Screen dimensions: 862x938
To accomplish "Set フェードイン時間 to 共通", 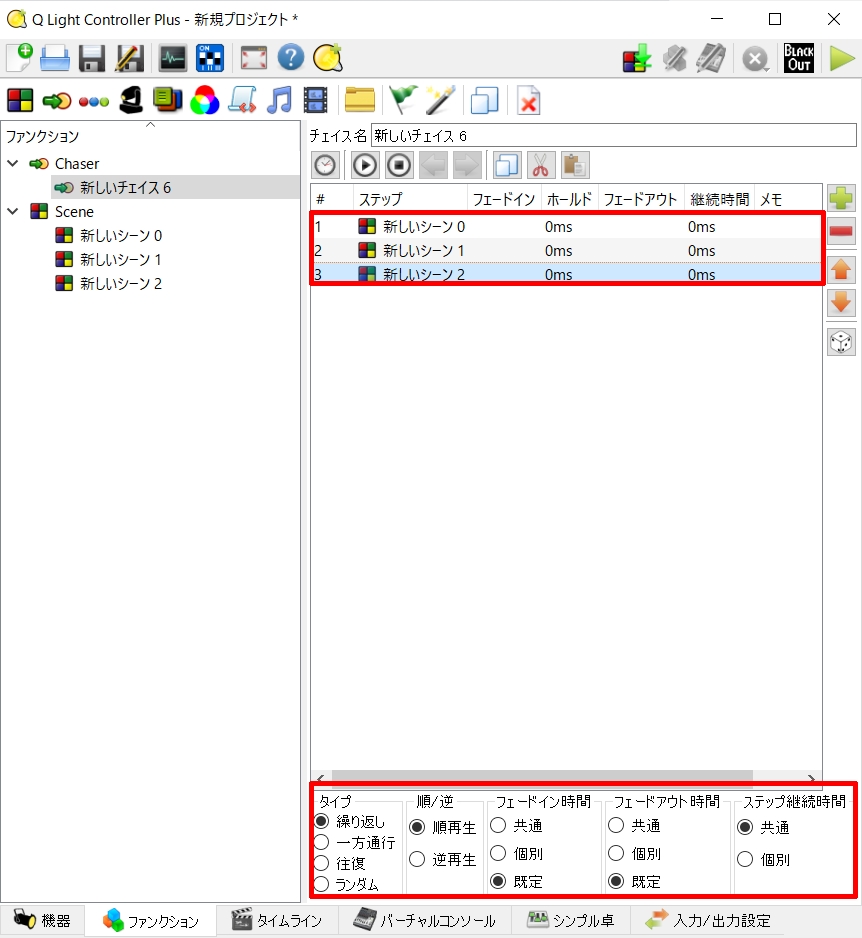I will click(x=498, y=826).
